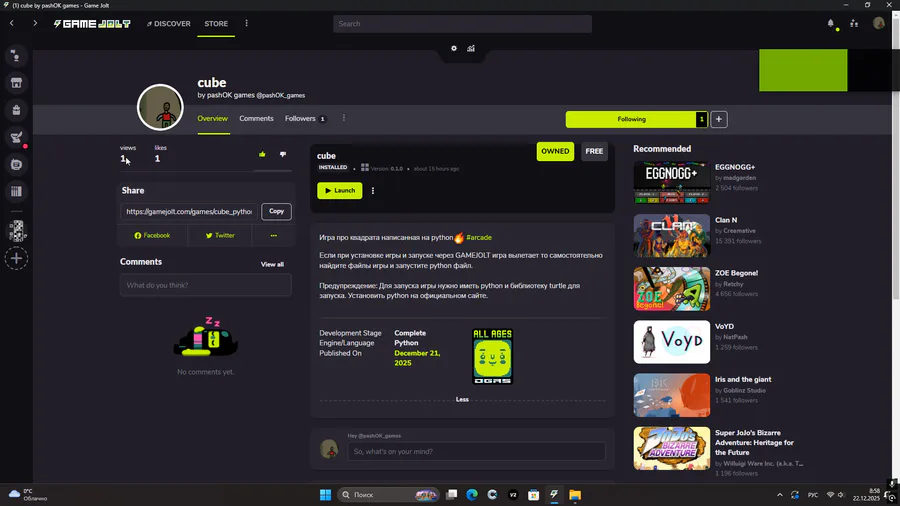This screenshot has height=506, width=900.
Task: Share the game on Facebook
Action: 152,235
